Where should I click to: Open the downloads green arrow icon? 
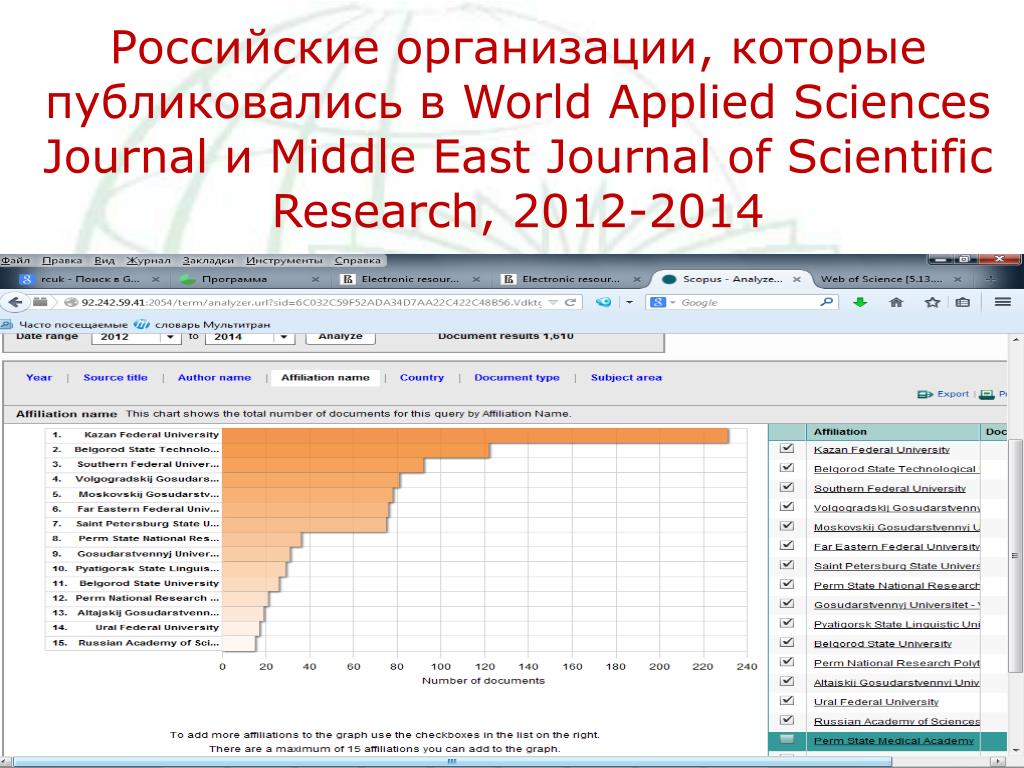860,302
